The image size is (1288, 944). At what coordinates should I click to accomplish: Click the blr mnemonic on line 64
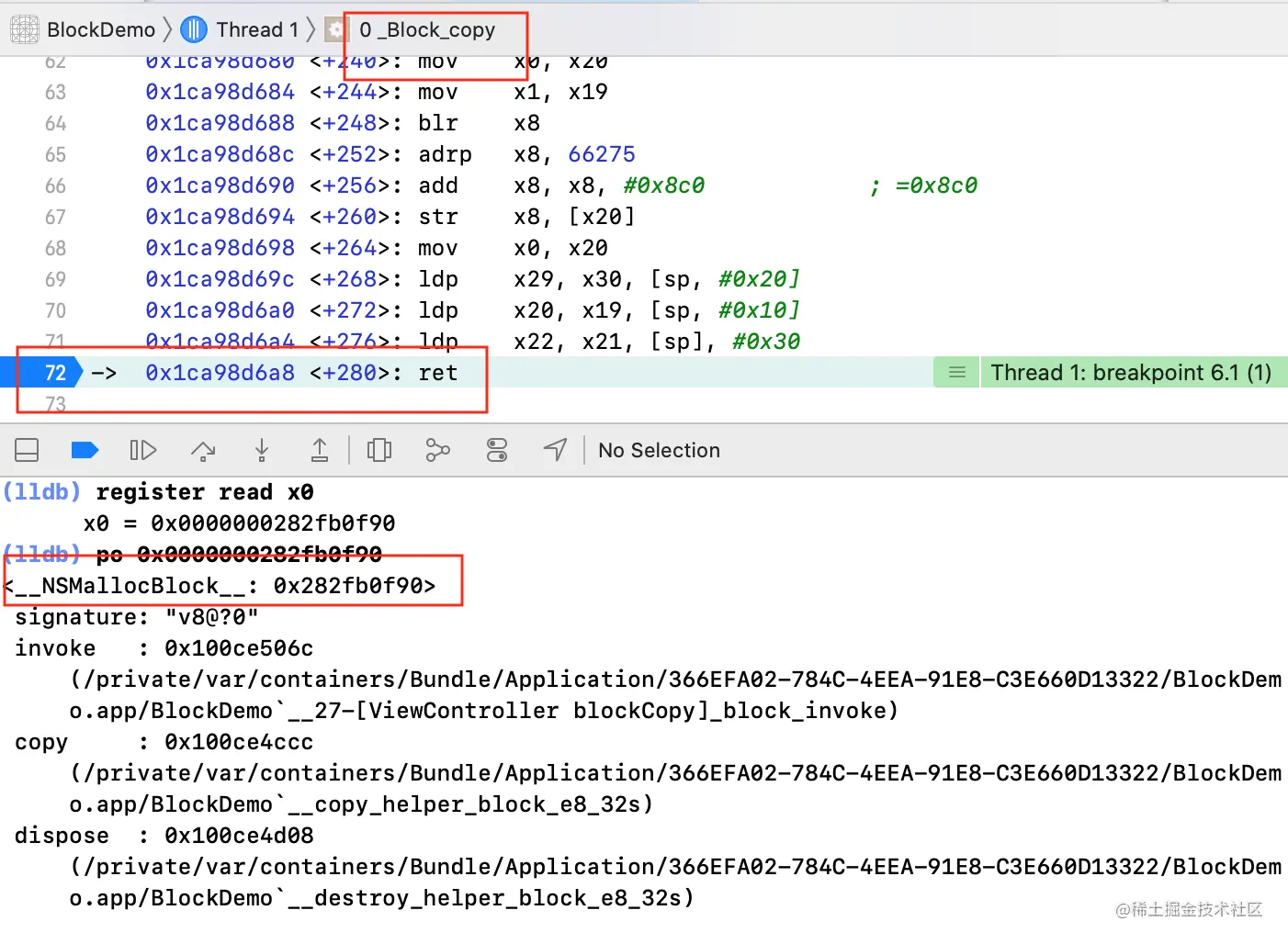tap(438, 123)
